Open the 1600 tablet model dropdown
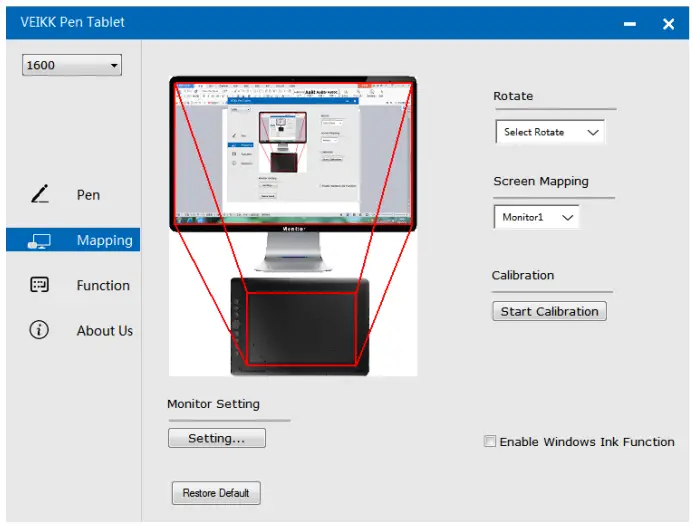 point(72,65)
